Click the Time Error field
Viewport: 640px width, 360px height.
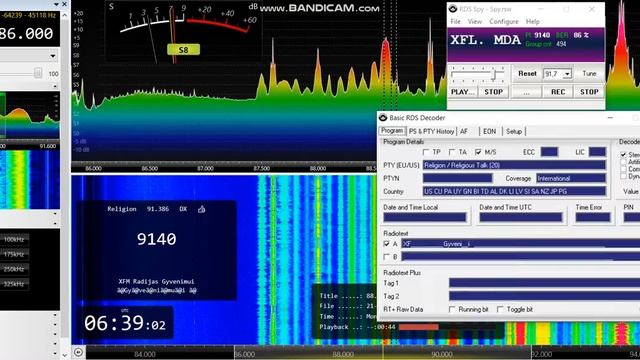593,218
